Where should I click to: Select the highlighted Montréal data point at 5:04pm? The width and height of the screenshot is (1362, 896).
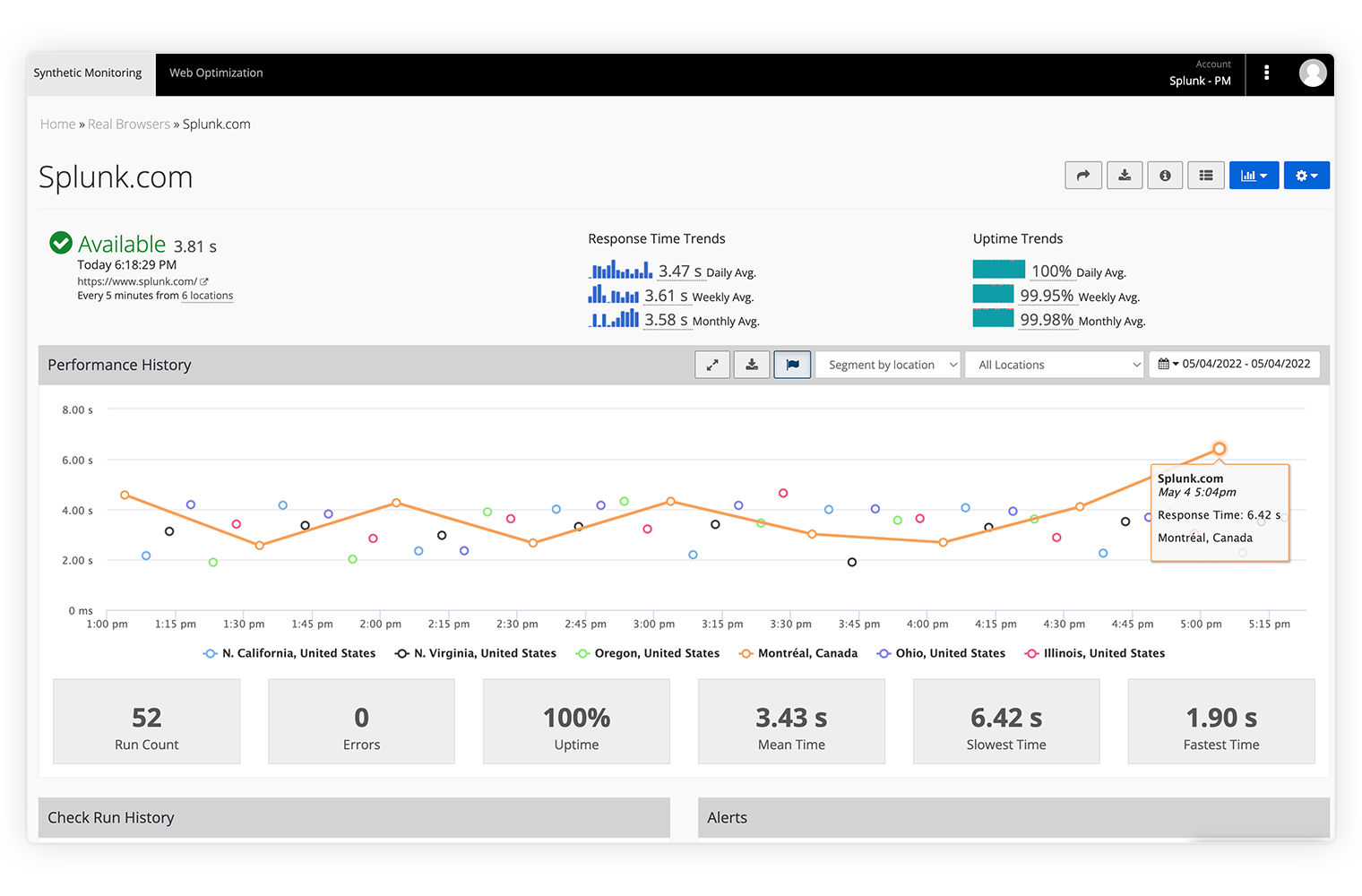point(1220,448)
